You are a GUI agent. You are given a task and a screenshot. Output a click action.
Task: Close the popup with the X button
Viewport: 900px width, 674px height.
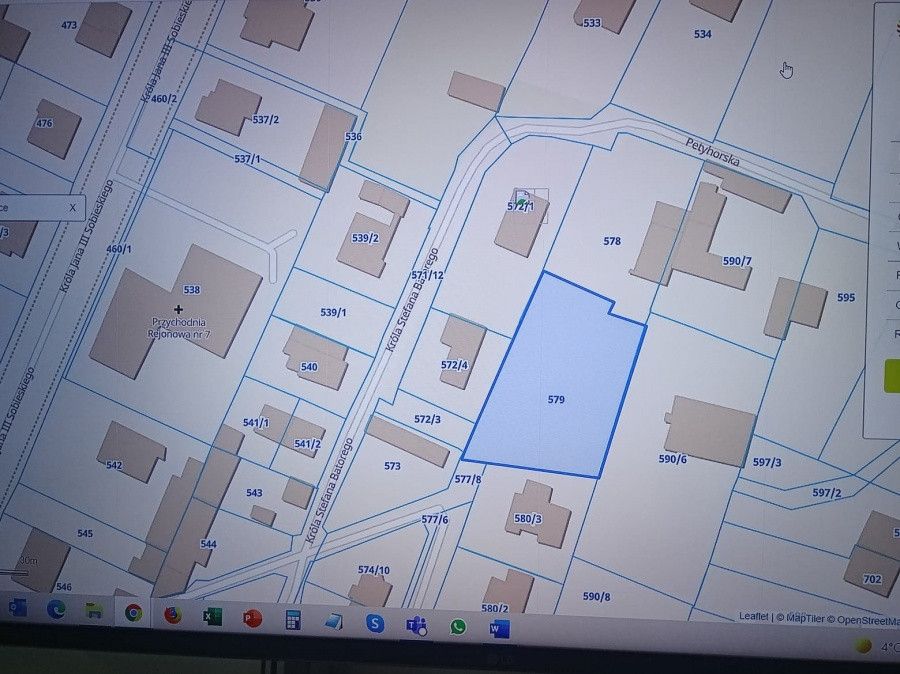pyautogui.click(x=72, y=208)
